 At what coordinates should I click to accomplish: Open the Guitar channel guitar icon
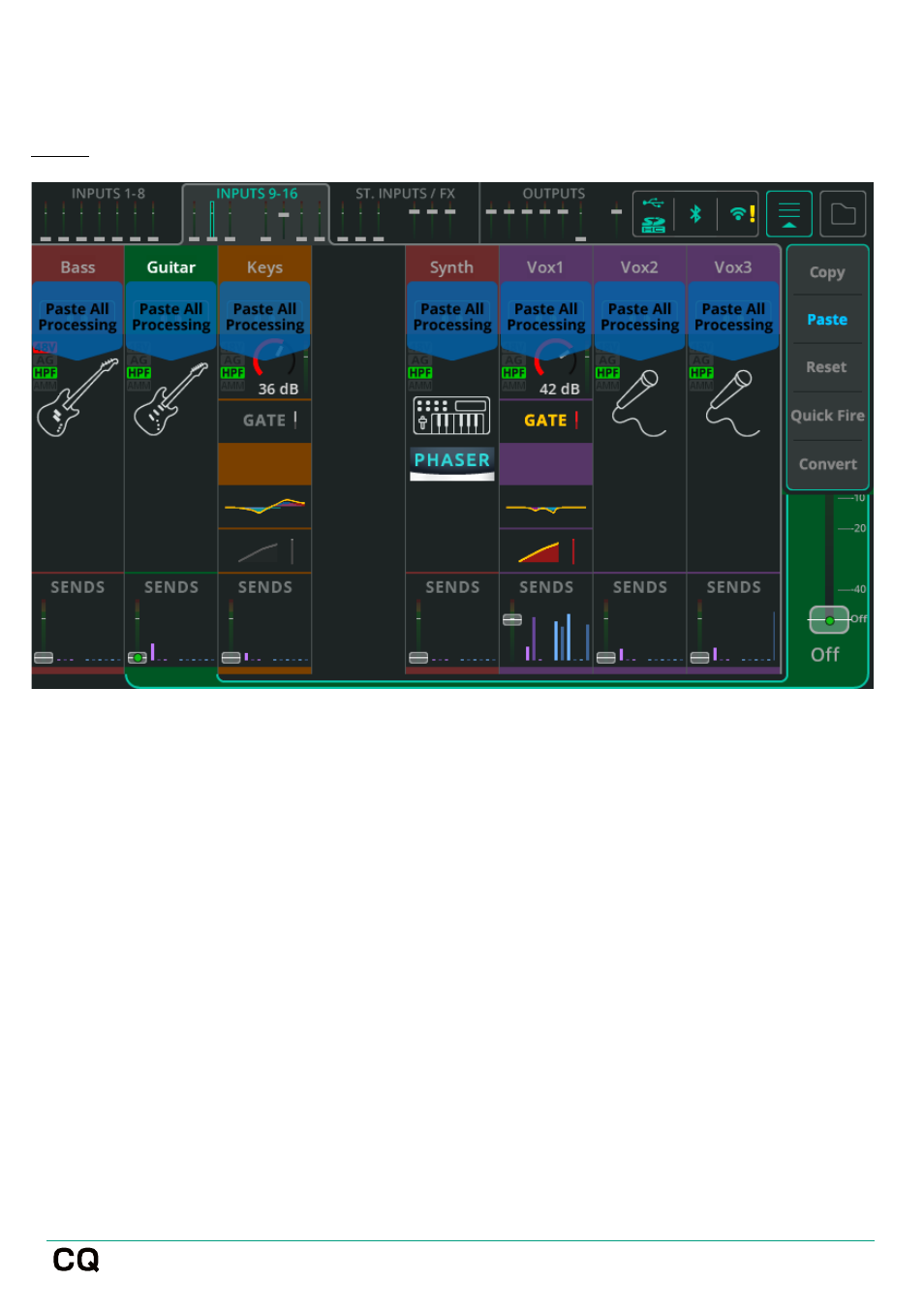tap(170, 398)
